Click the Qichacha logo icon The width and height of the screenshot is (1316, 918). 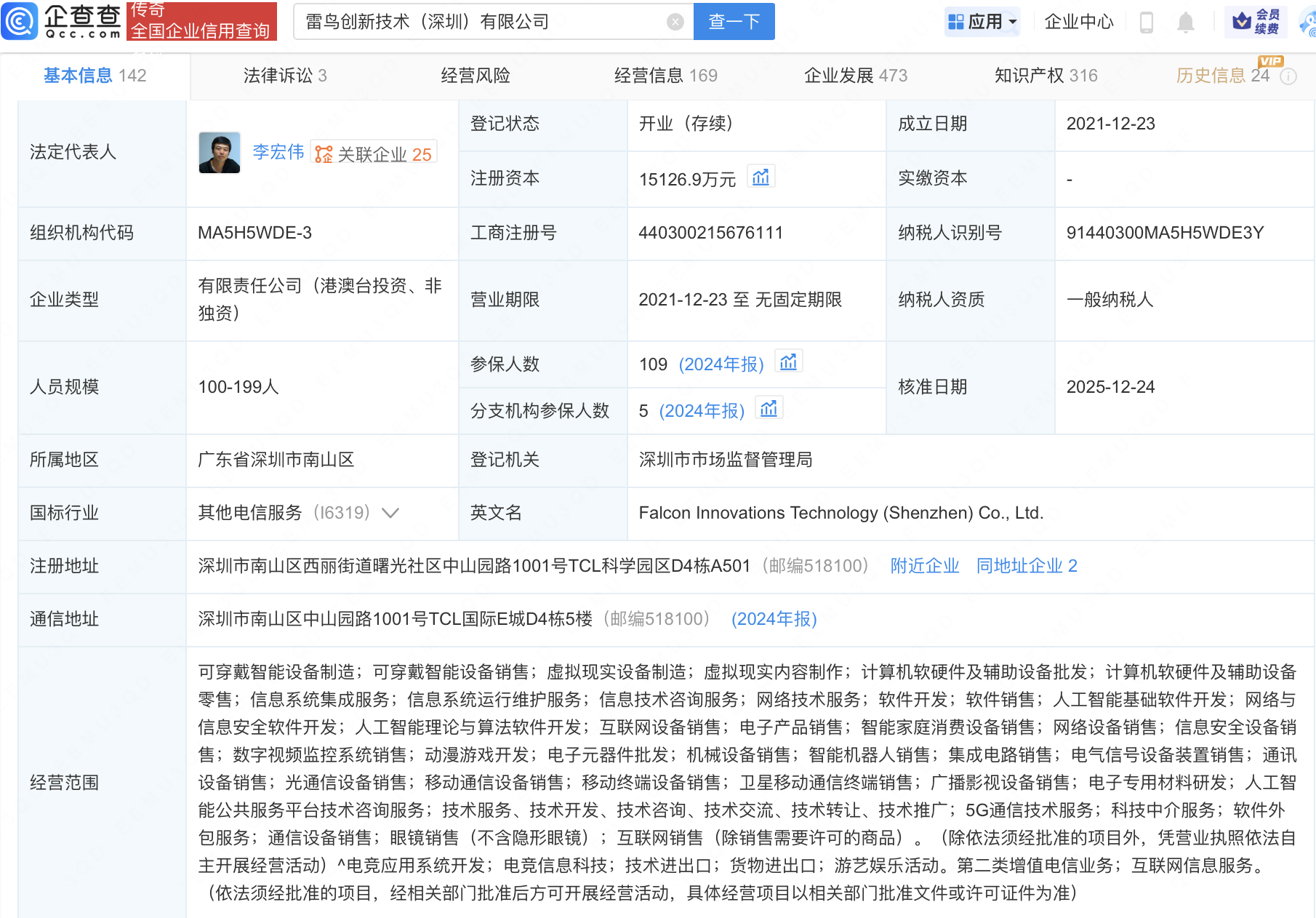(20, 21)
